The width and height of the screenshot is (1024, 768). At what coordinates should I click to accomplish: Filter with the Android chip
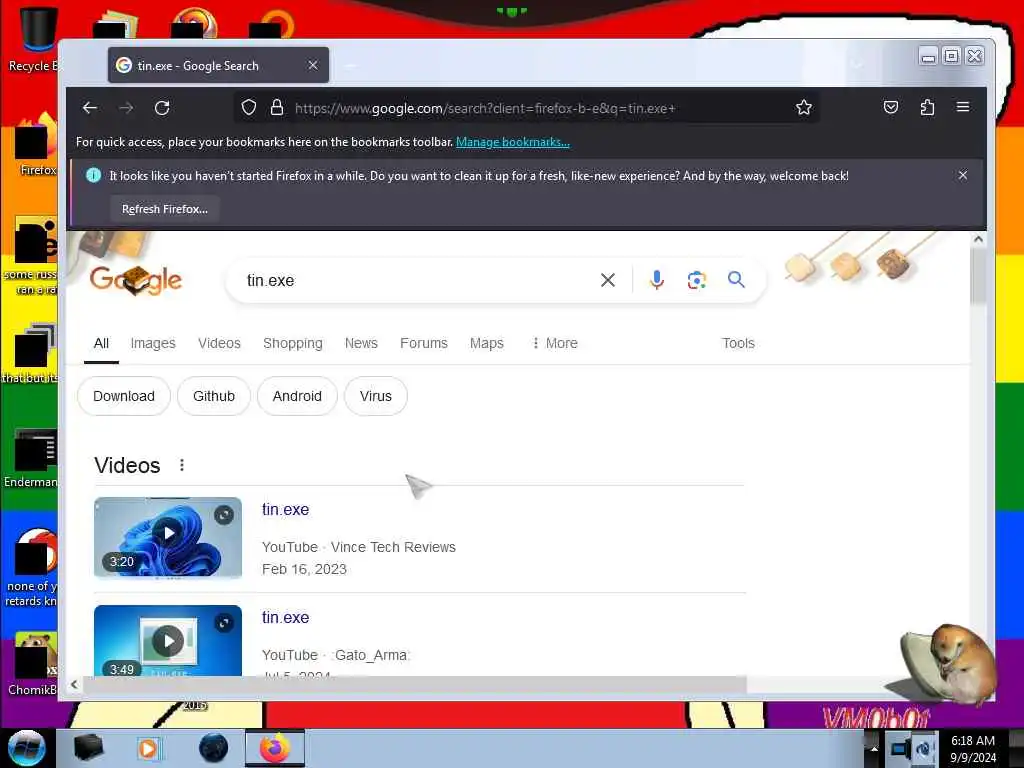(x=297, y=396)
